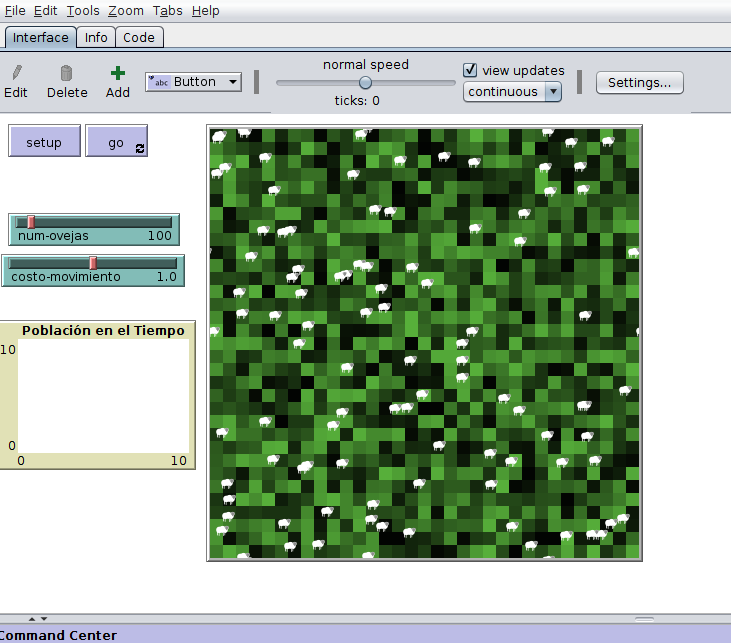Click the forever loop icon on go button
731x643 pixels.
pos(140,148)
